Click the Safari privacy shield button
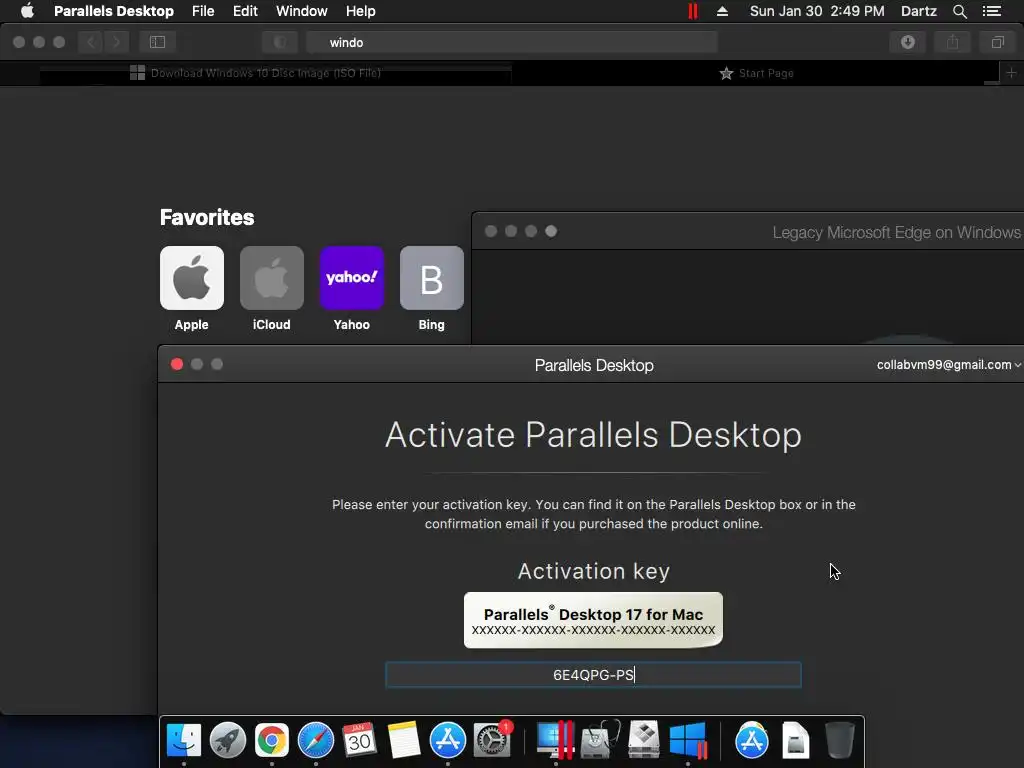Screen dimensions: 1024x768 click(280, 42)
